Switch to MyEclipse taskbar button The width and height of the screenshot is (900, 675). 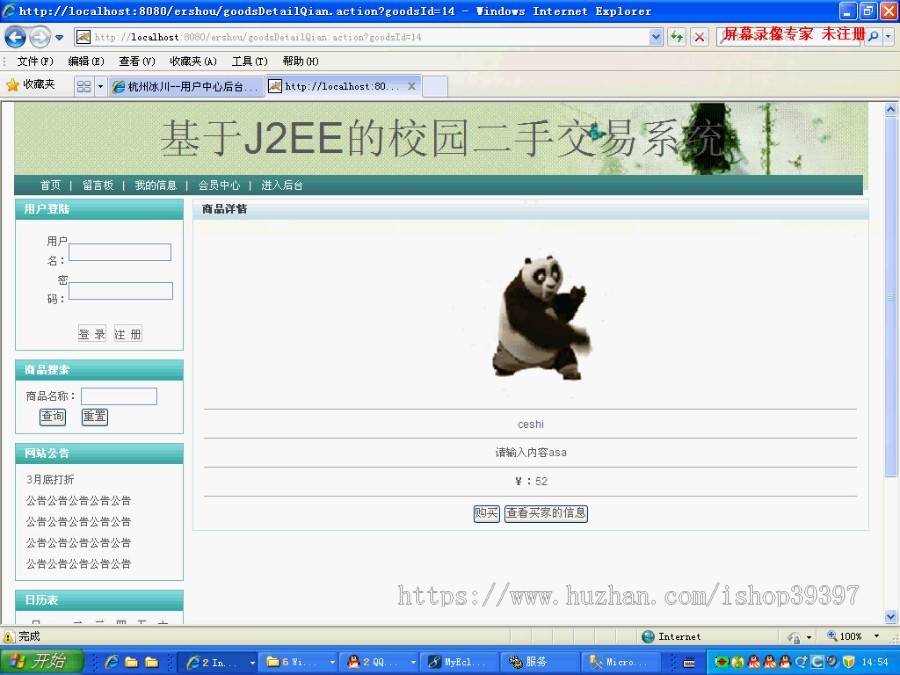click(x=459, y=662)
